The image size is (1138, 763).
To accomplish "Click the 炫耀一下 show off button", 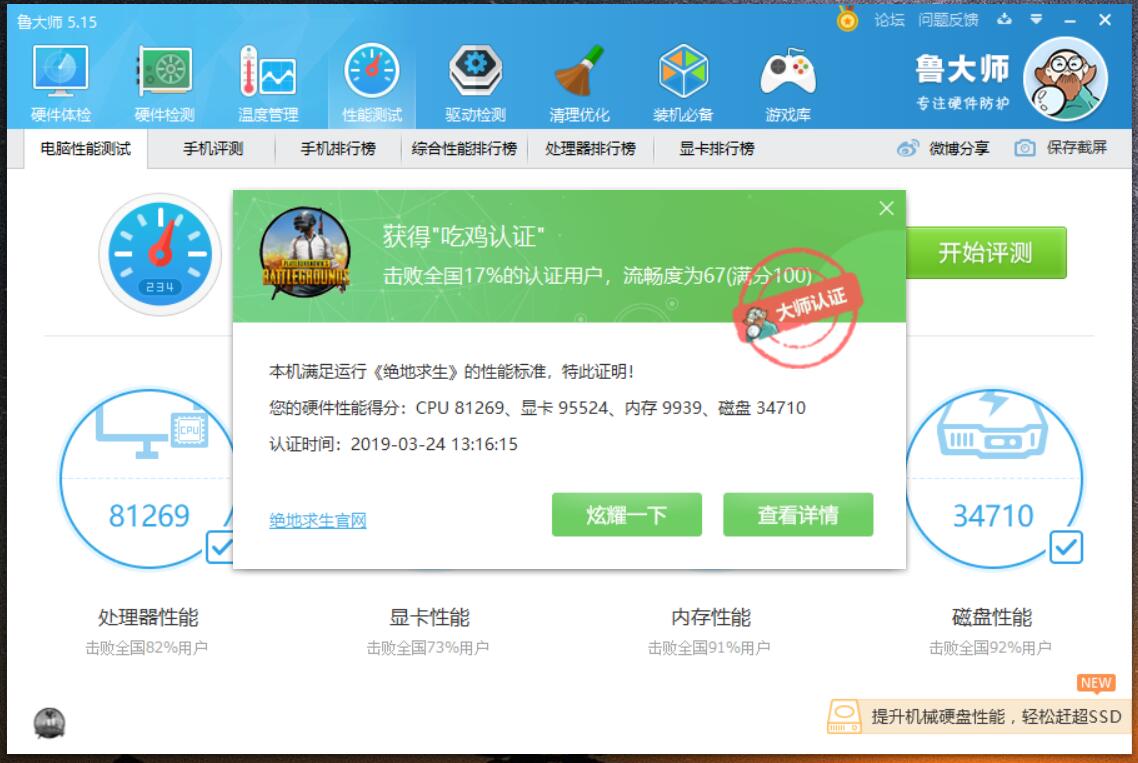I will pos(627,514).
